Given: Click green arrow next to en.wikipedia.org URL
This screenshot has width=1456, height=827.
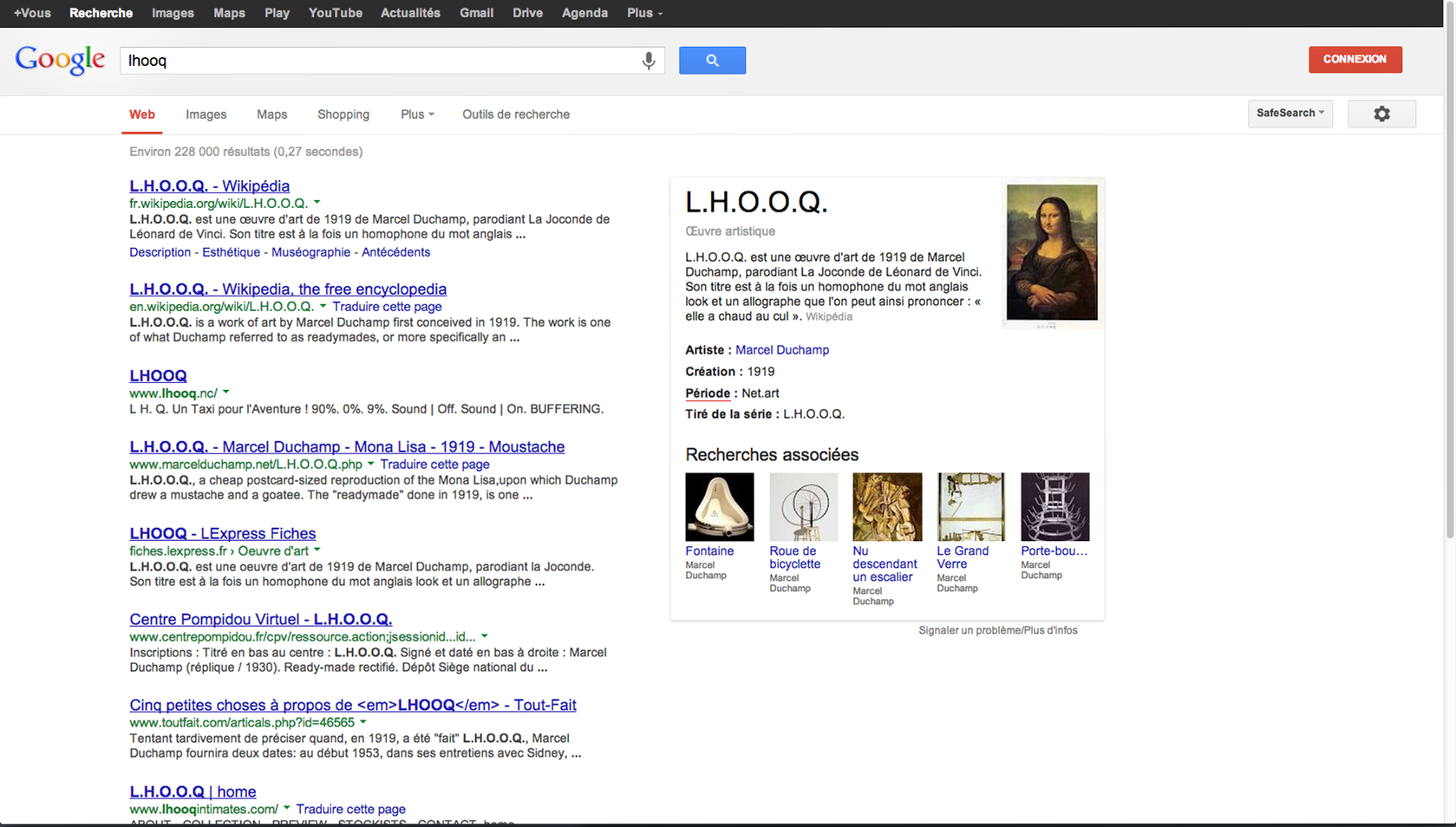Looking at the screenshot, I should click(x=323, y=306).
